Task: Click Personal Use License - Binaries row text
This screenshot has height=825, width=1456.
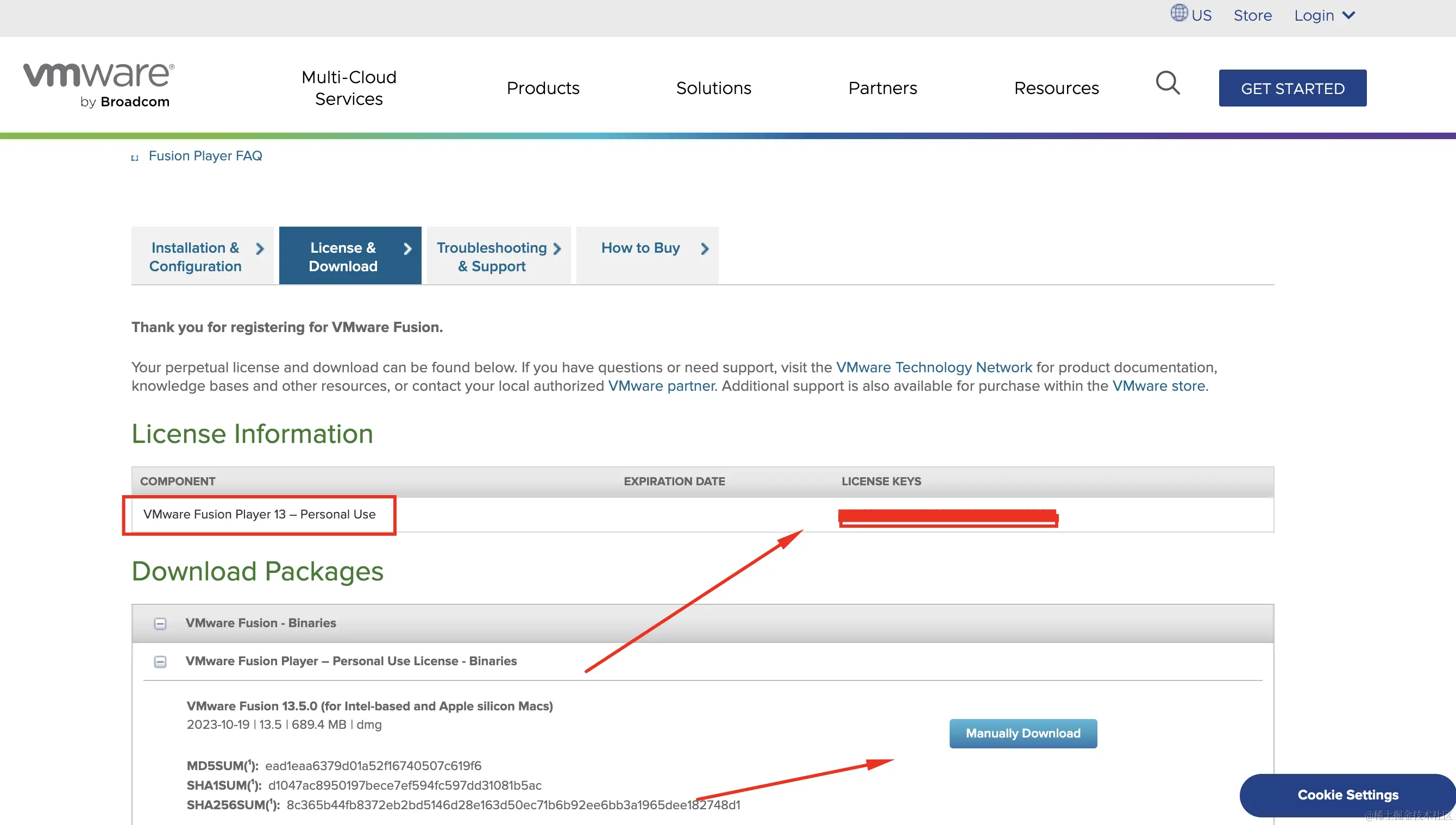Action: [x=350, y=661]
